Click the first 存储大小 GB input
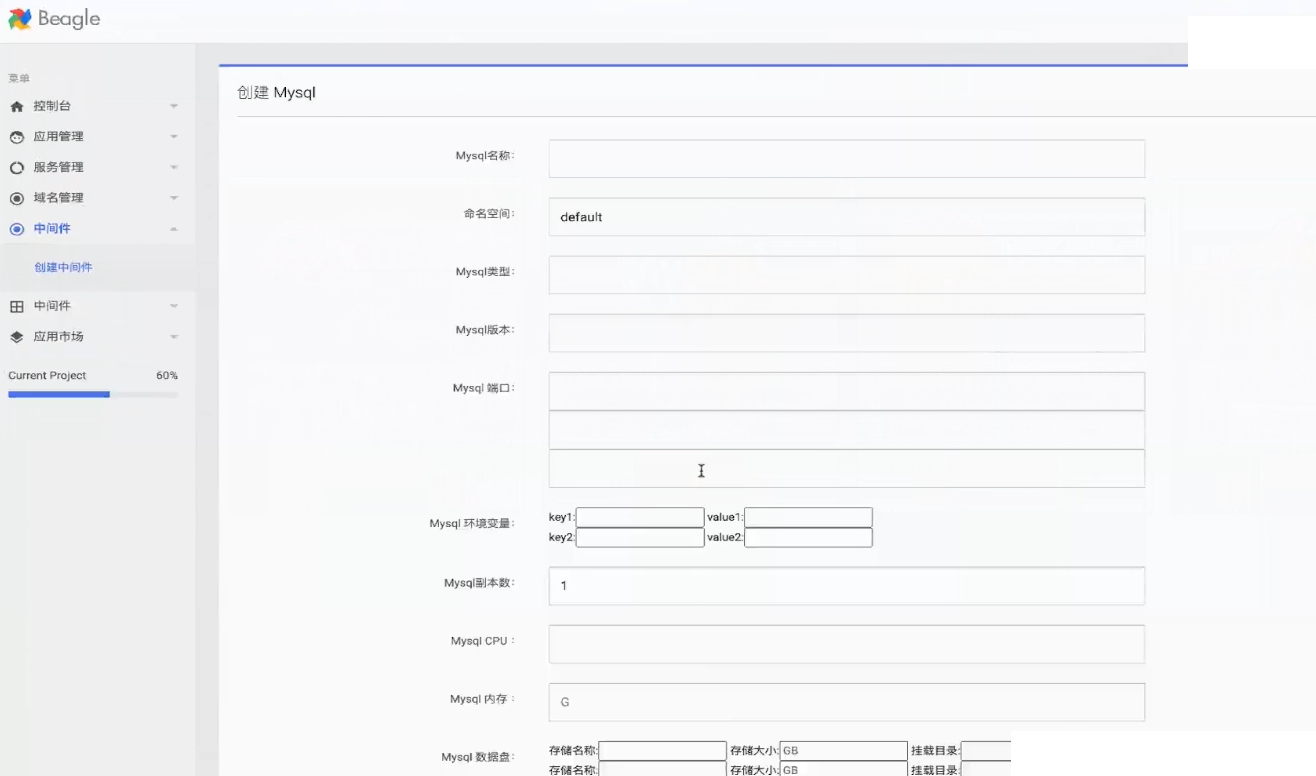 [x=843, y=751]
